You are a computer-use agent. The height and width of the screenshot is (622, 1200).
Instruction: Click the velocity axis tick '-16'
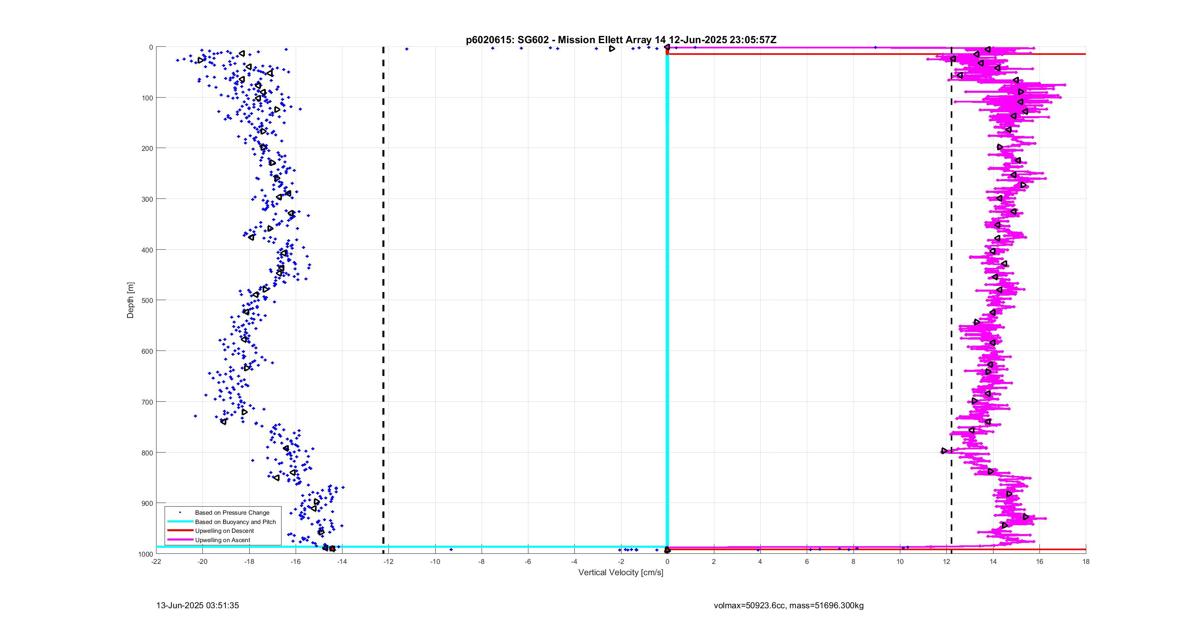(296, 562)
